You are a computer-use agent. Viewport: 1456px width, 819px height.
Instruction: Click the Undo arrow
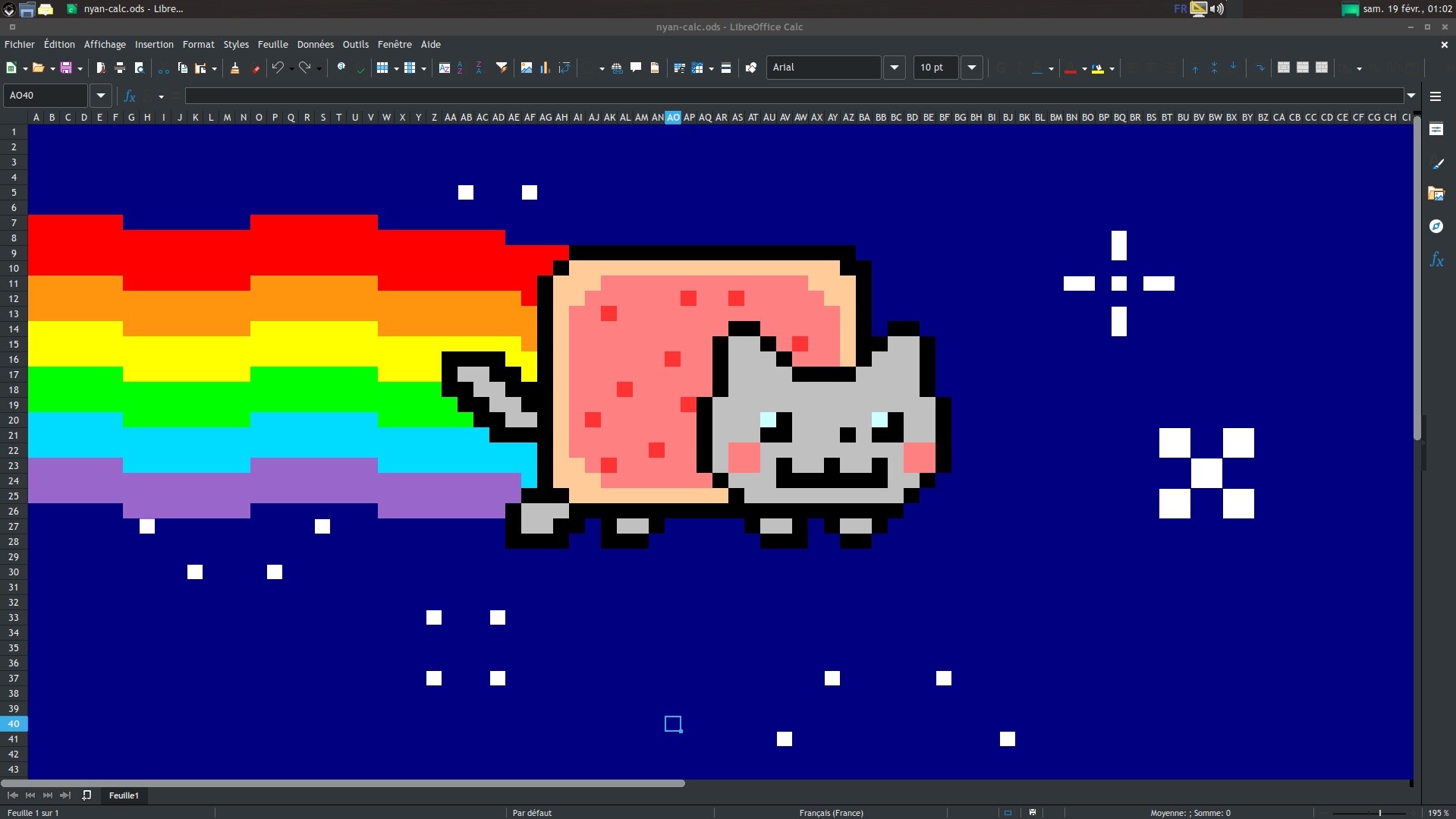coord(278,68)
